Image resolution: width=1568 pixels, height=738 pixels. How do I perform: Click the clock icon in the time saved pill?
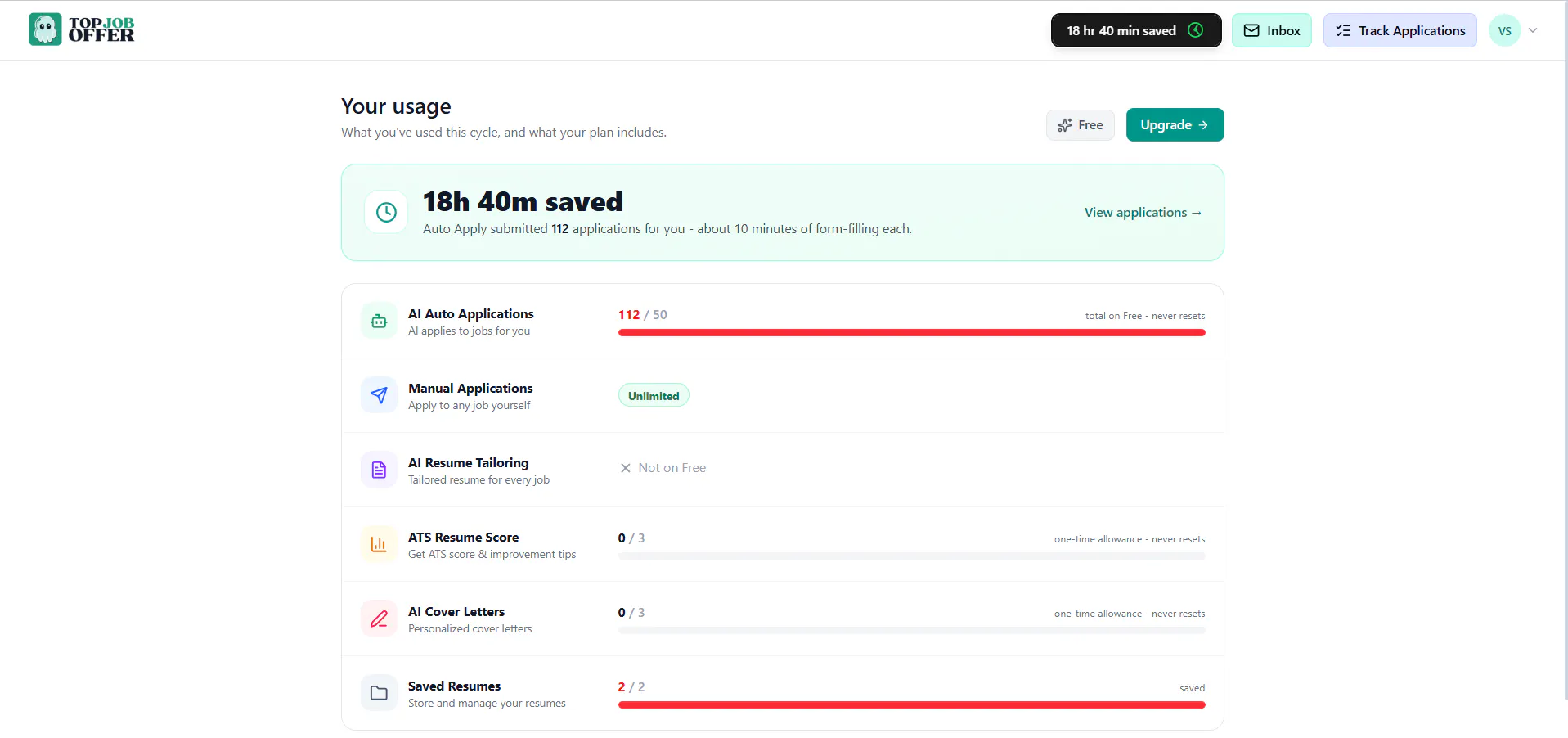[1195, 30]
